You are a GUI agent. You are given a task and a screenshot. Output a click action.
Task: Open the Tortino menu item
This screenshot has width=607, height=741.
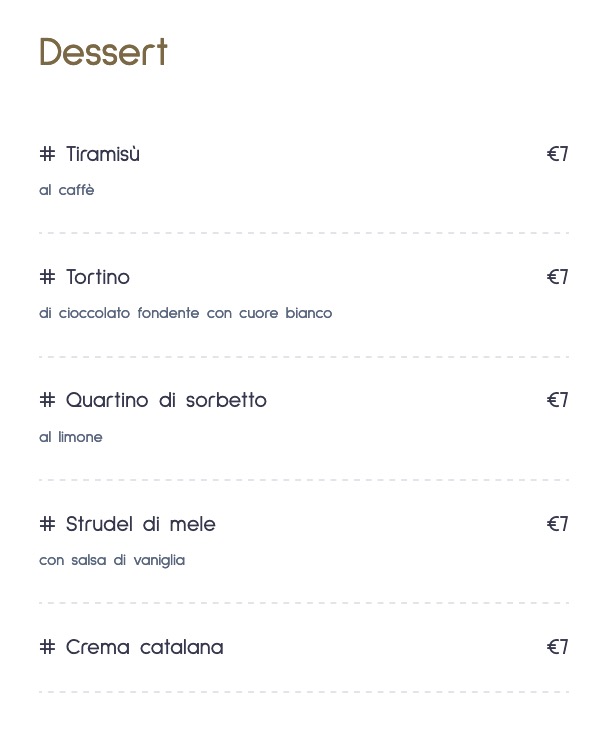(x=97, y=277)
